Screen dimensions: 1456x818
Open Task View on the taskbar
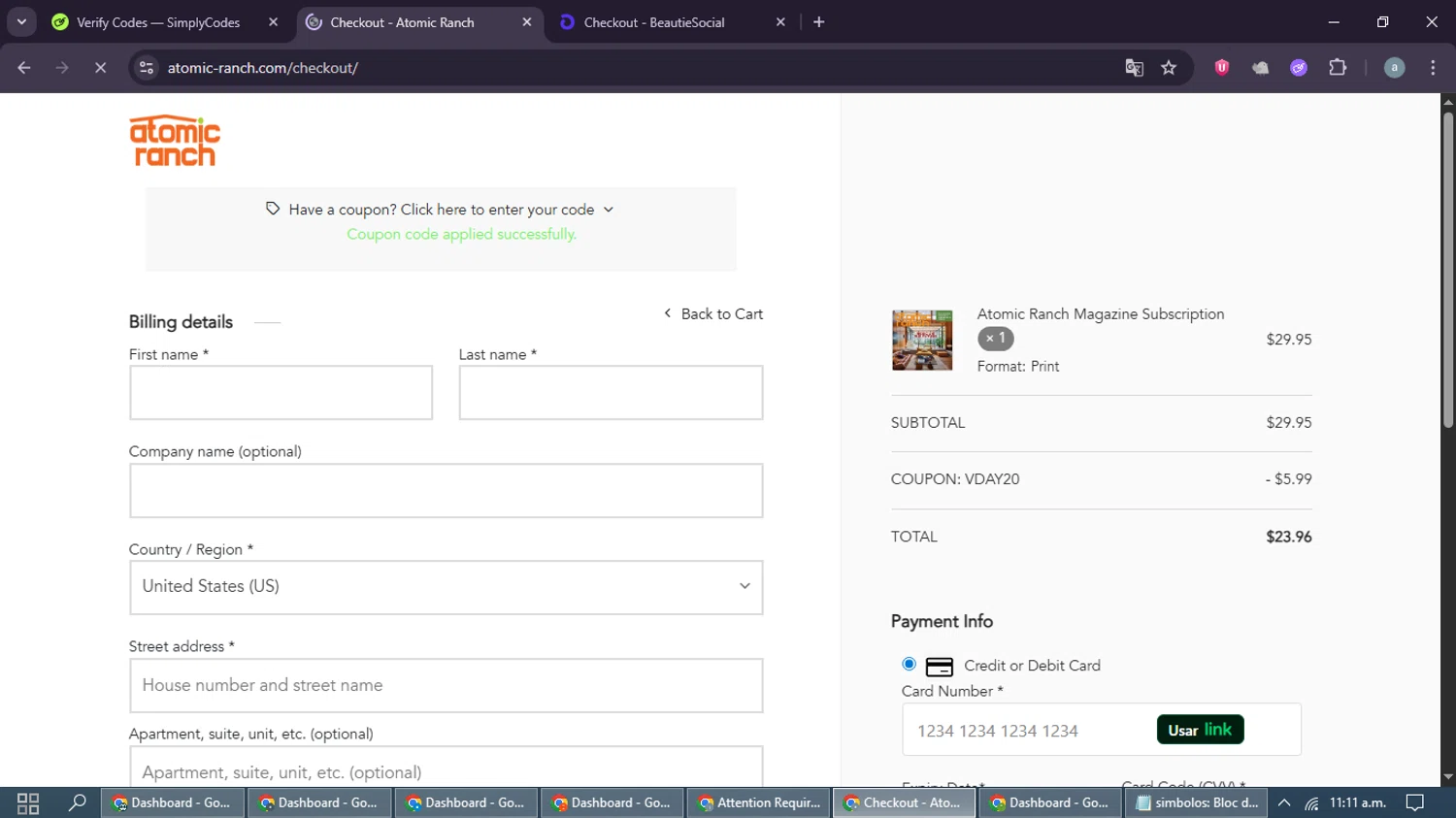point(28,803)
